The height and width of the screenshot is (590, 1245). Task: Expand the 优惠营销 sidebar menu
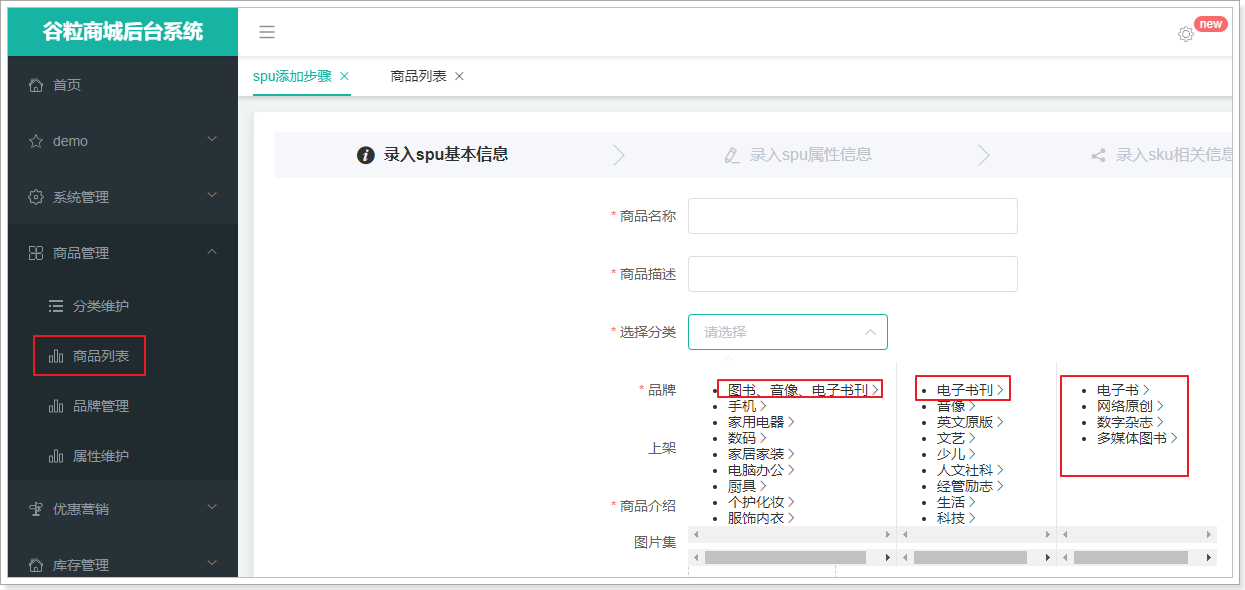tap(120, 509)
